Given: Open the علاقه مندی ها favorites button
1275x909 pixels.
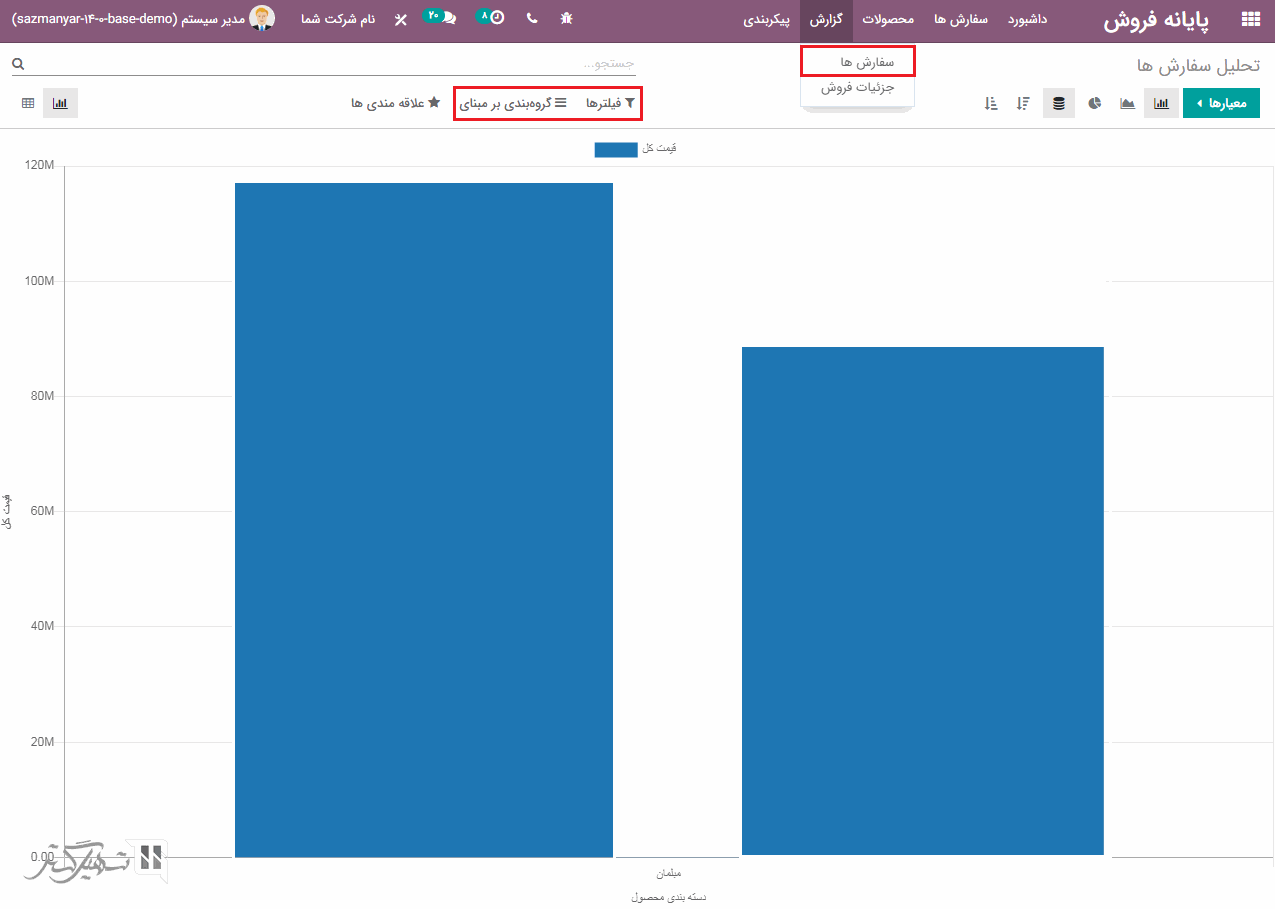Looking at the screenshot, I should click(395, 103).
